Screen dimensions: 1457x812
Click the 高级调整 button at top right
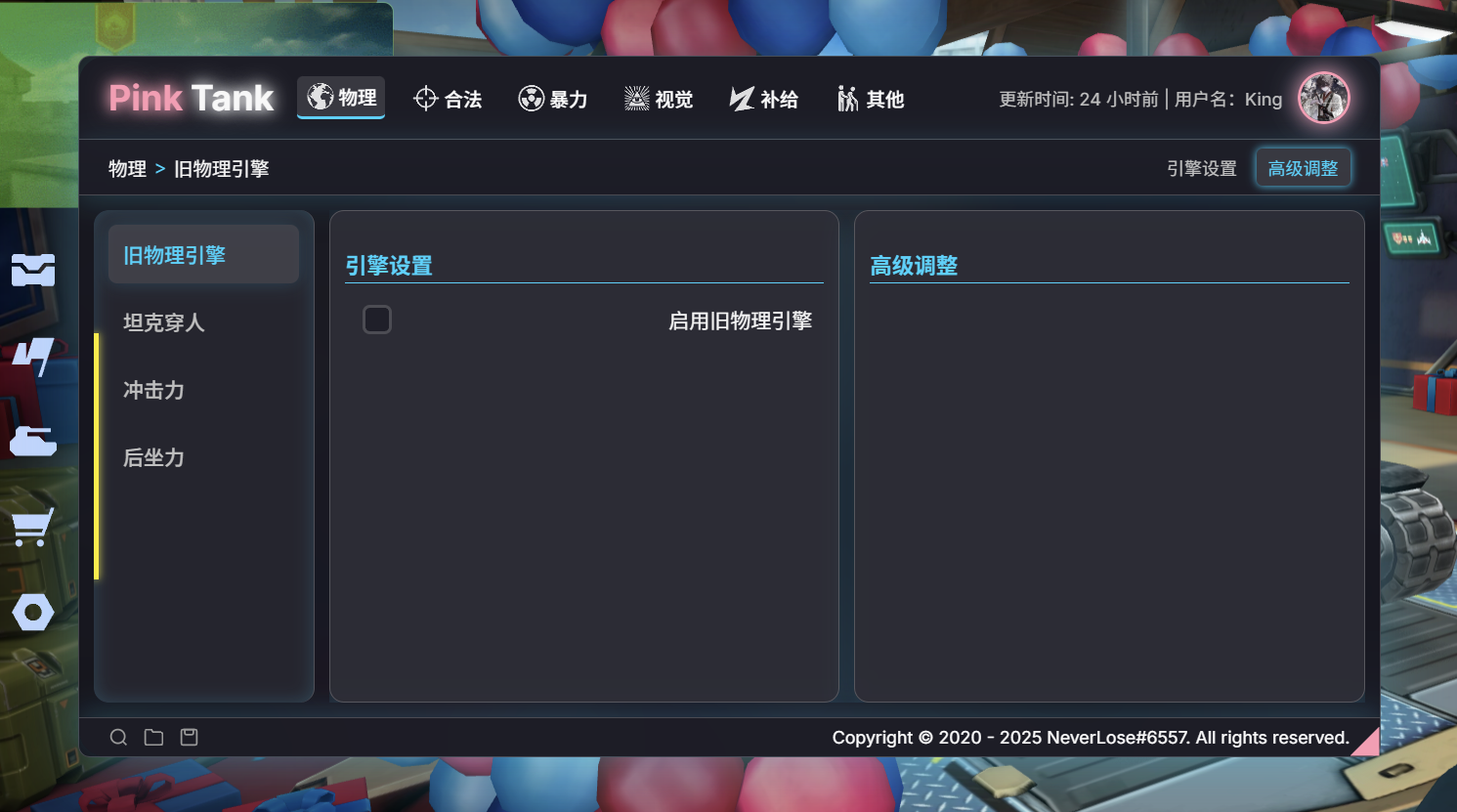pos(1303,167)
